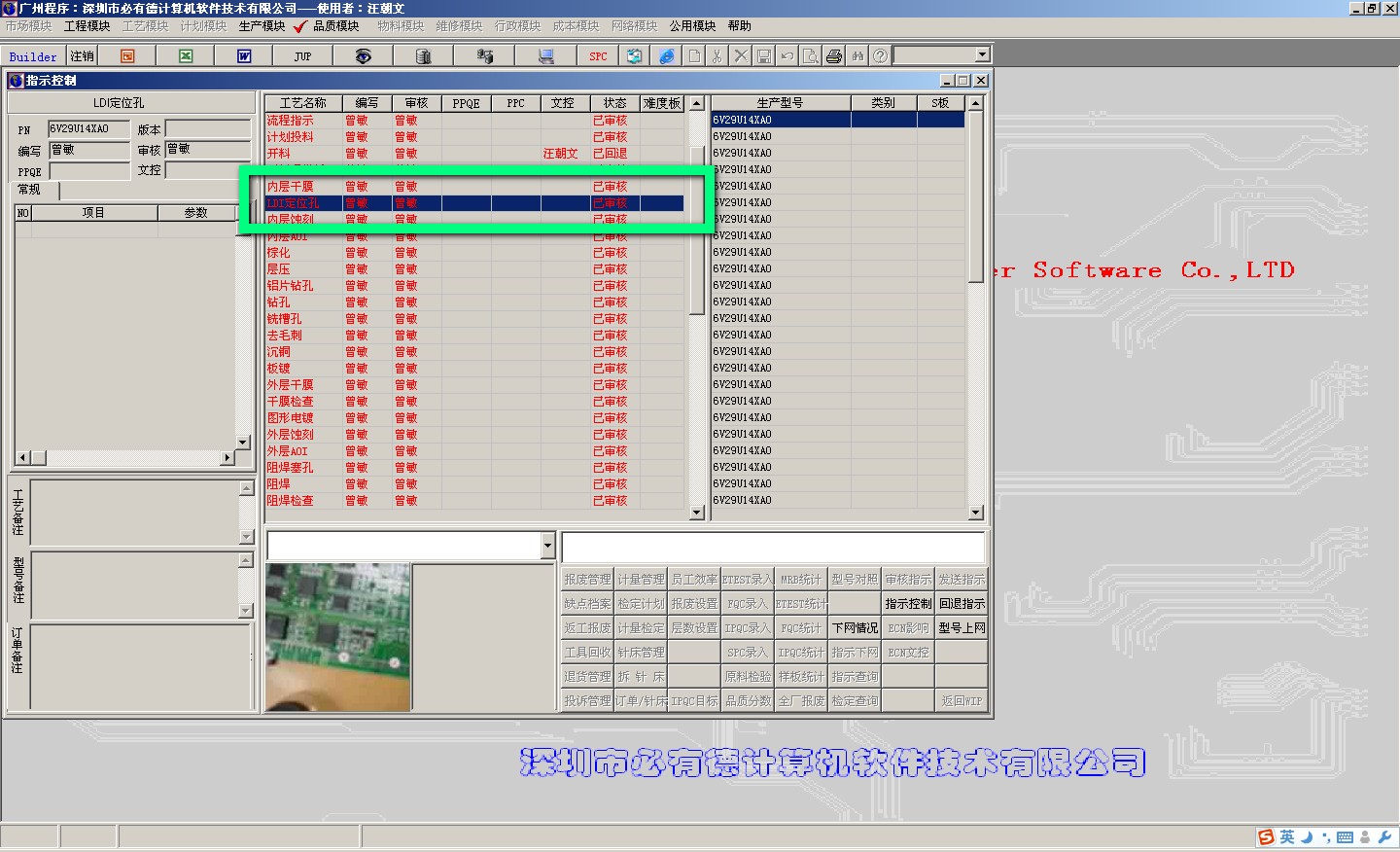Click the Word export toolbar icon
This screenshot has width=1400, height=852.
244,56
